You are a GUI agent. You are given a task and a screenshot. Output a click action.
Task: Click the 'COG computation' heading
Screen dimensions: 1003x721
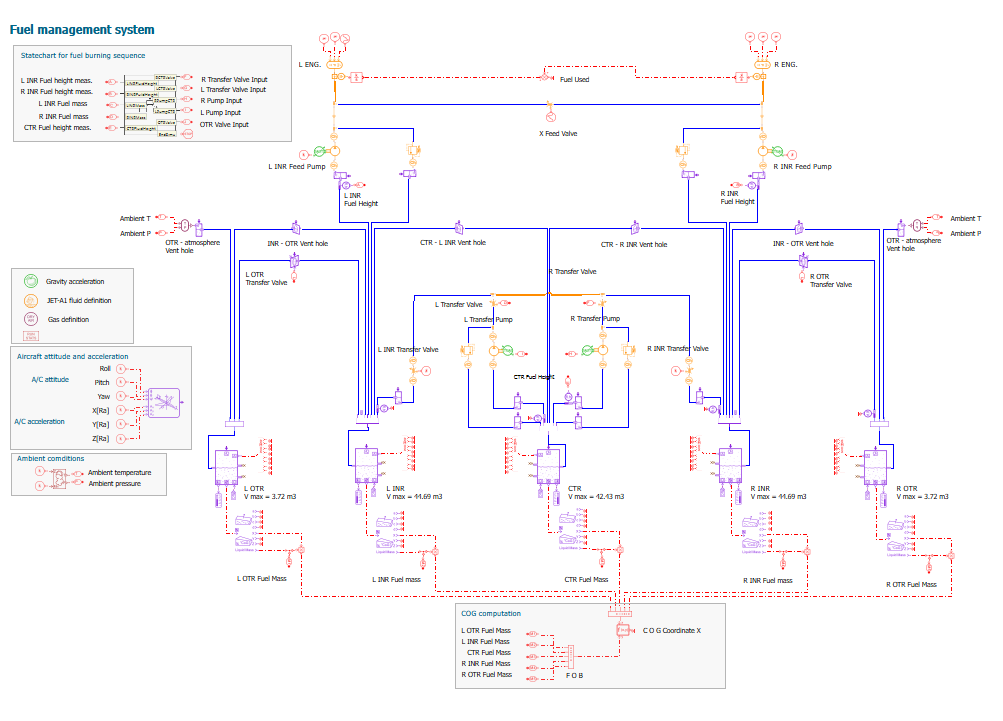tap(491, 614)
